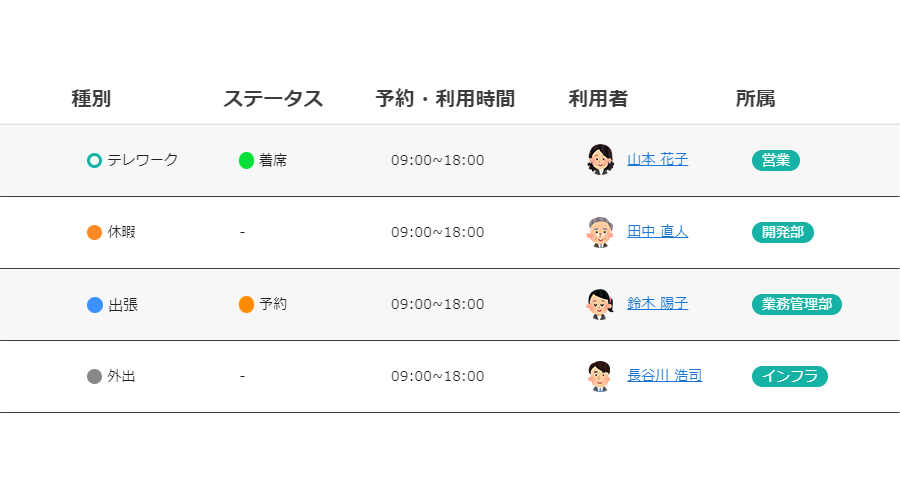The width and height of the screenshot is (900, 504).
Task: Click the ステータス column header
Action: pos(273,99)
